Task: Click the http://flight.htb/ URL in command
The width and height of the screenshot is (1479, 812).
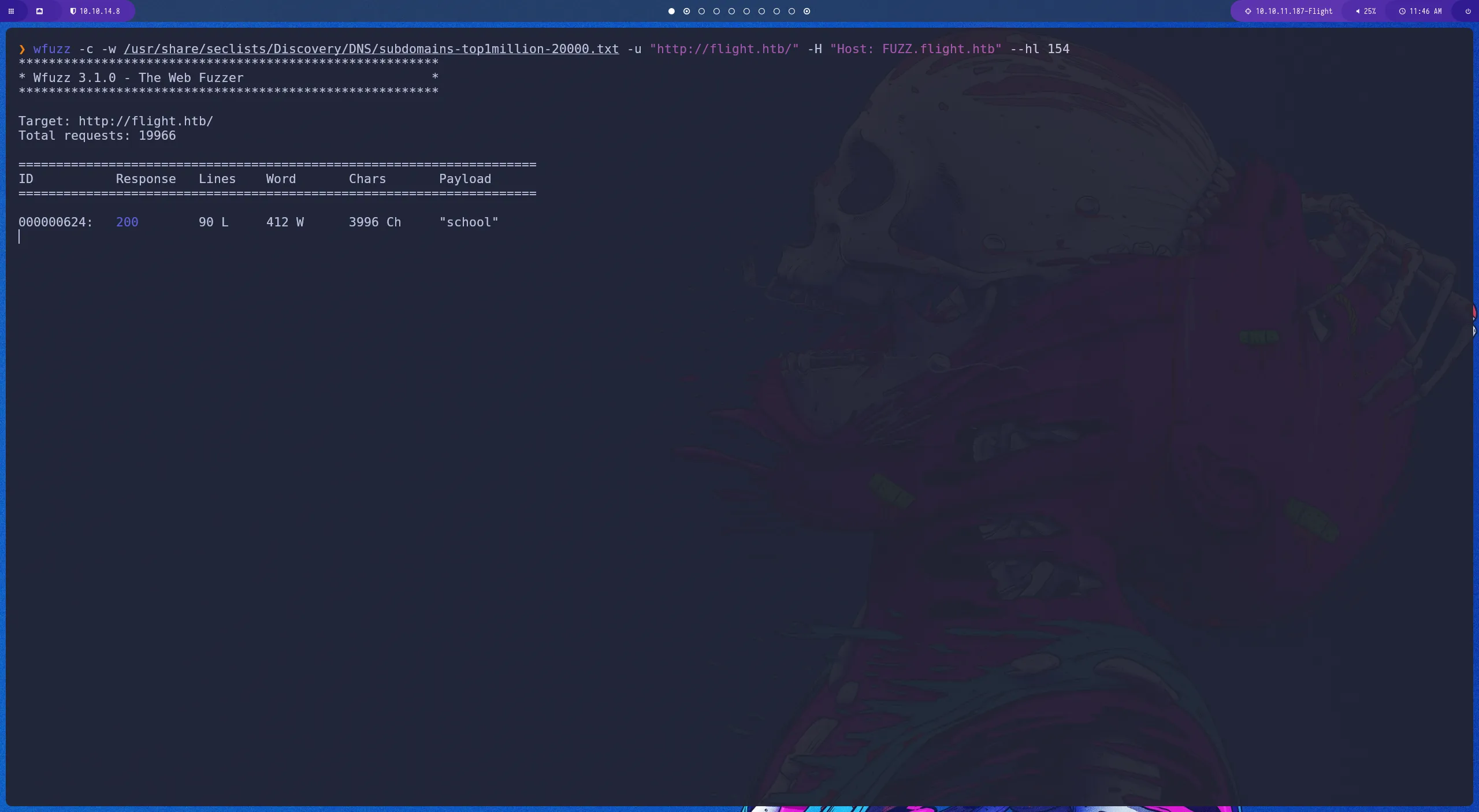Action: tap(724, 49)
